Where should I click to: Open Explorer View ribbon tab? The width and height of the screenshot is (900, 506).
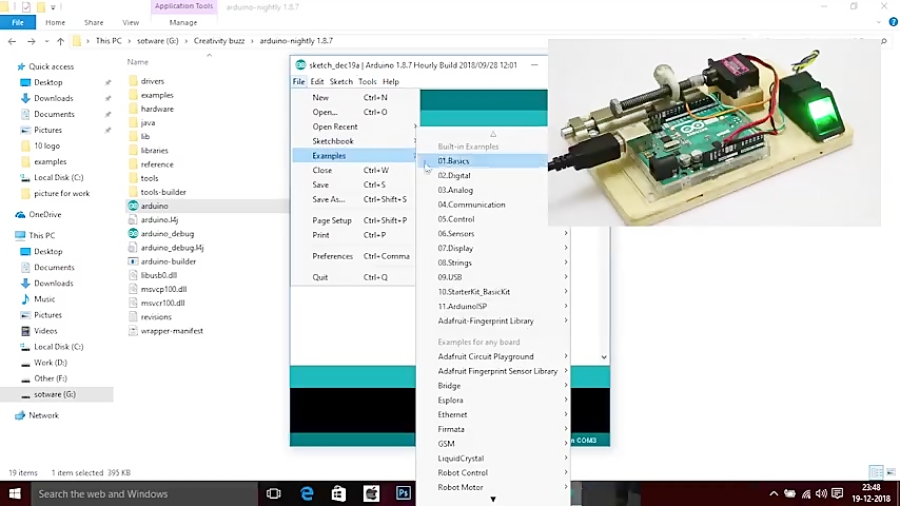click(x=130, y=22)
